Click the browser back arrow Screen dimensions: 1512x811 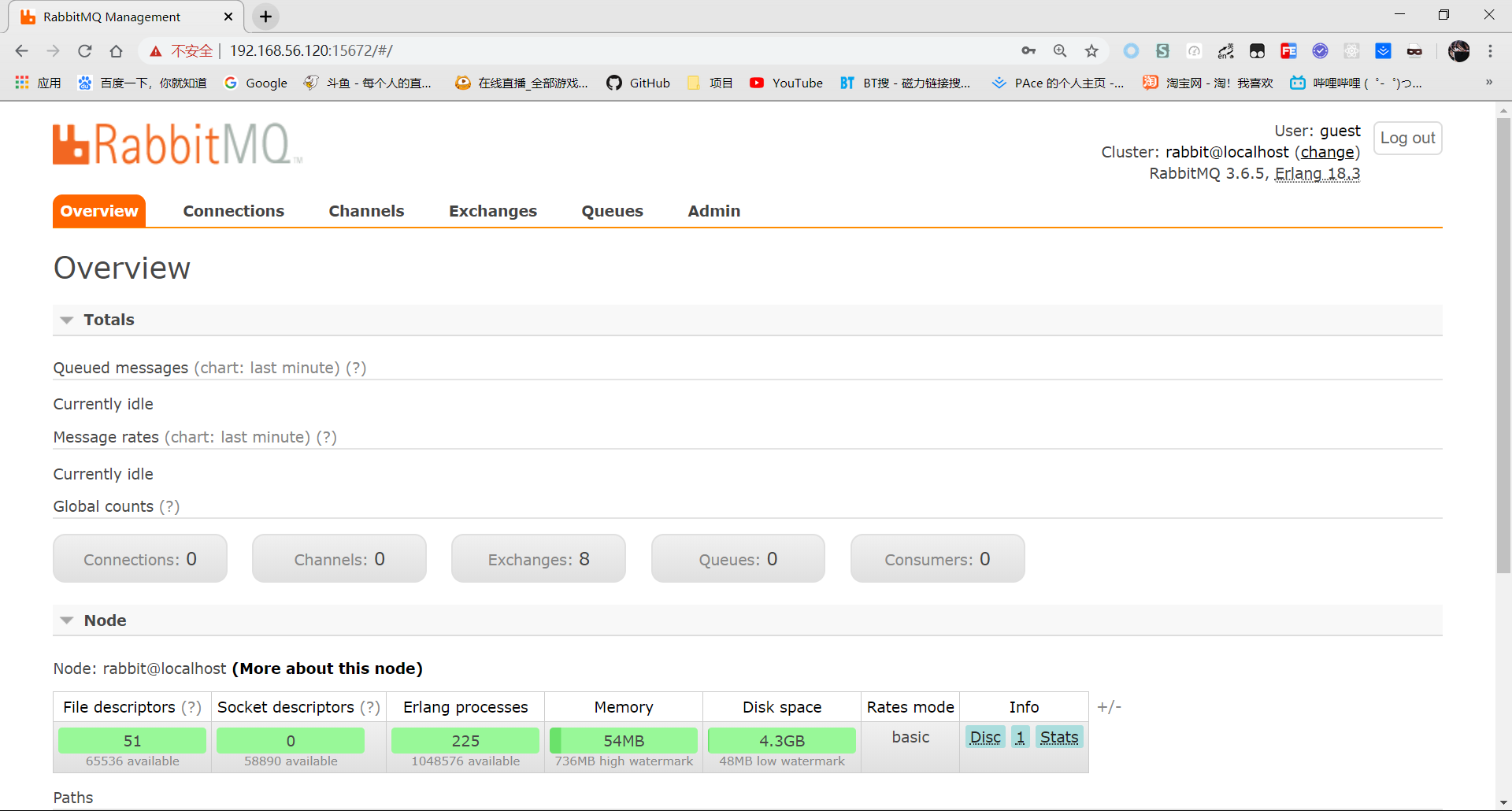(x=21, y=51)
